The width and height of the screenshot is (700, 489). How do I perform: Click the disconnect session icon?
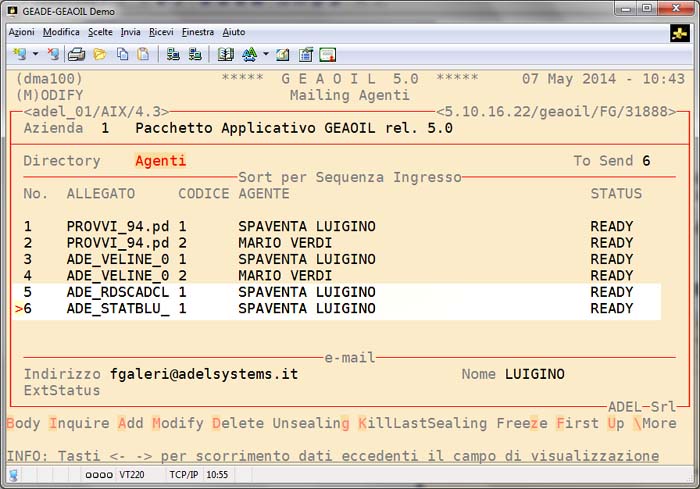tap(52, 54)
